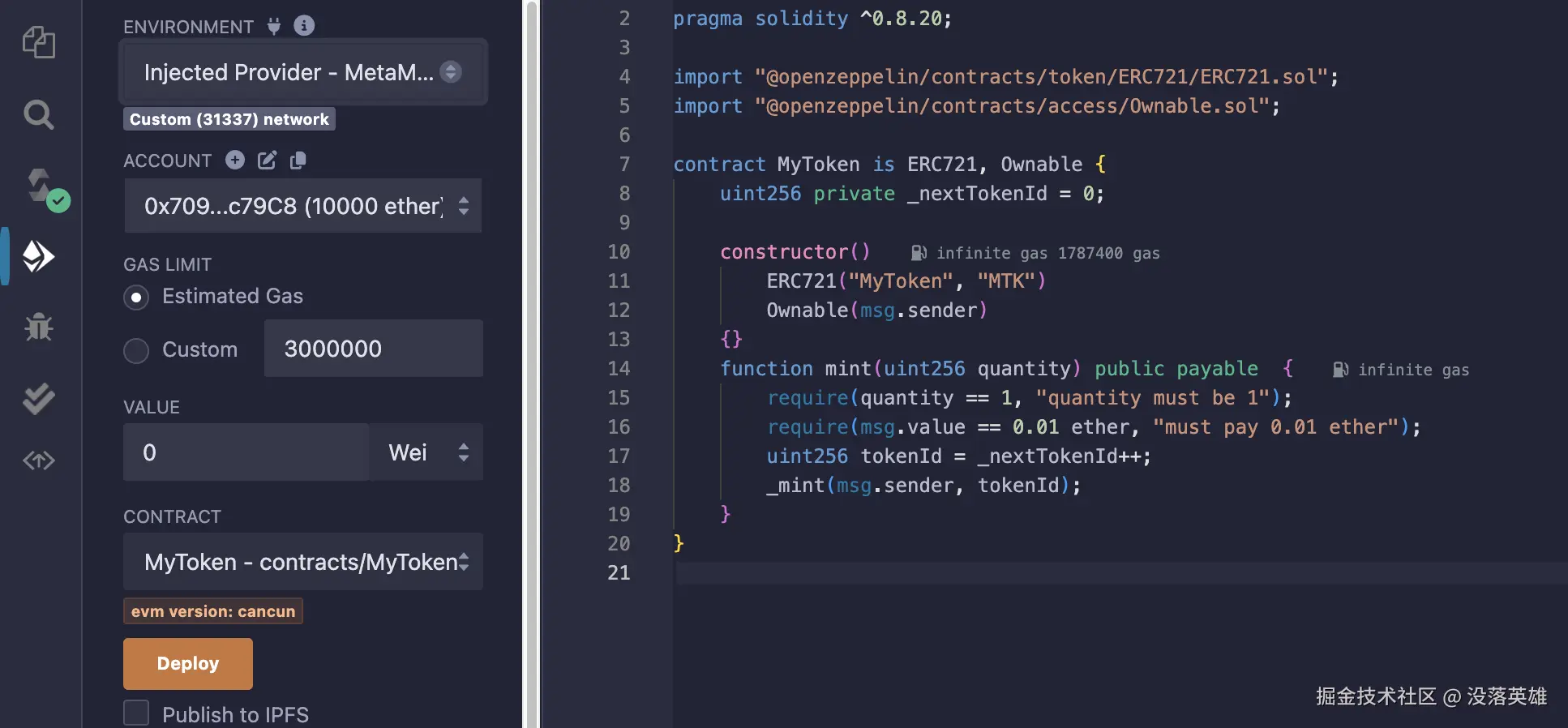Viewport: 1568px width, 728px height.
Task: Click the 'infinite gas 1787400 gas' estimate
Action: pyautogui.click(x=1047, y=253)
